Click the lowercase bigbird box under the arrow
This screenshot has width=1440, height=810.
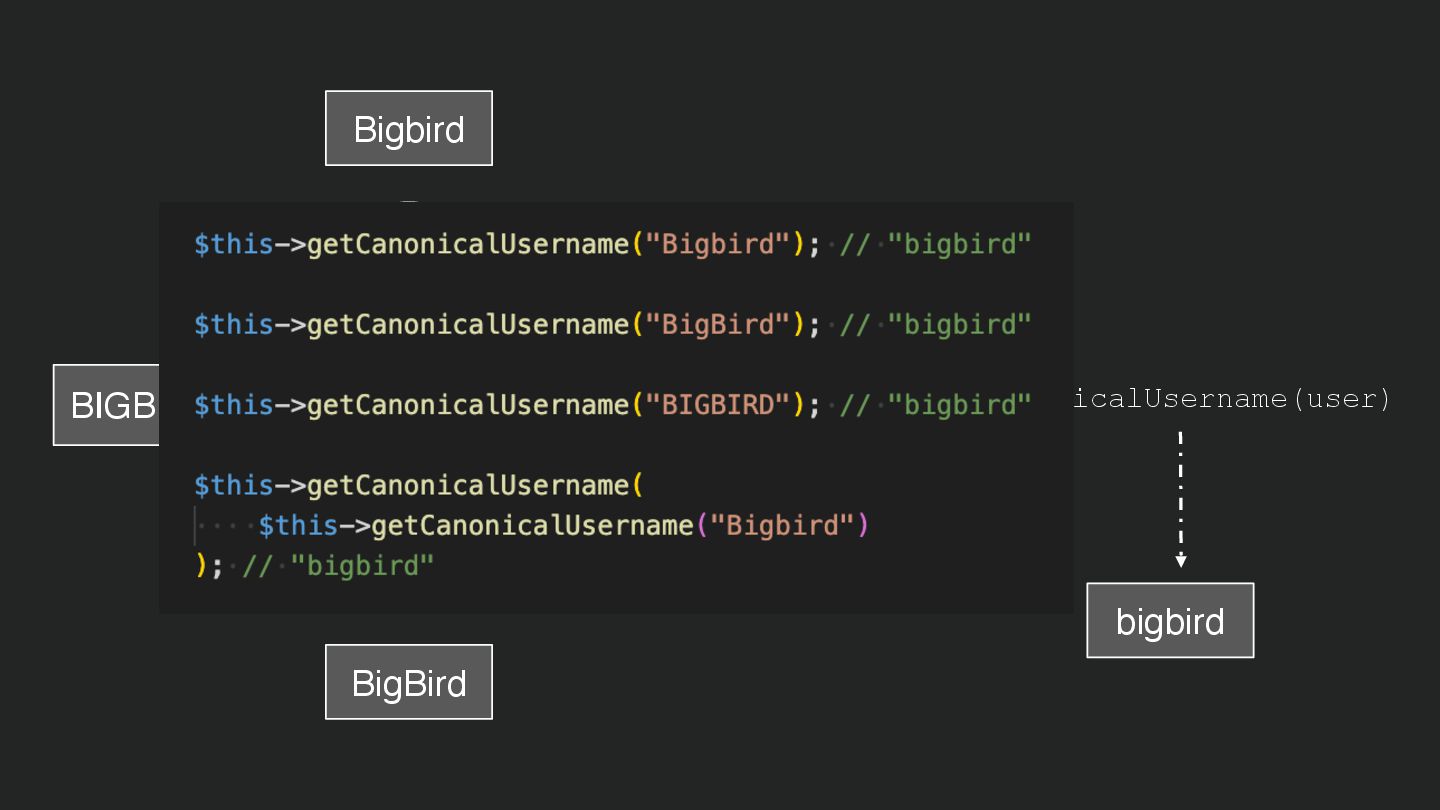(1170, 621)
